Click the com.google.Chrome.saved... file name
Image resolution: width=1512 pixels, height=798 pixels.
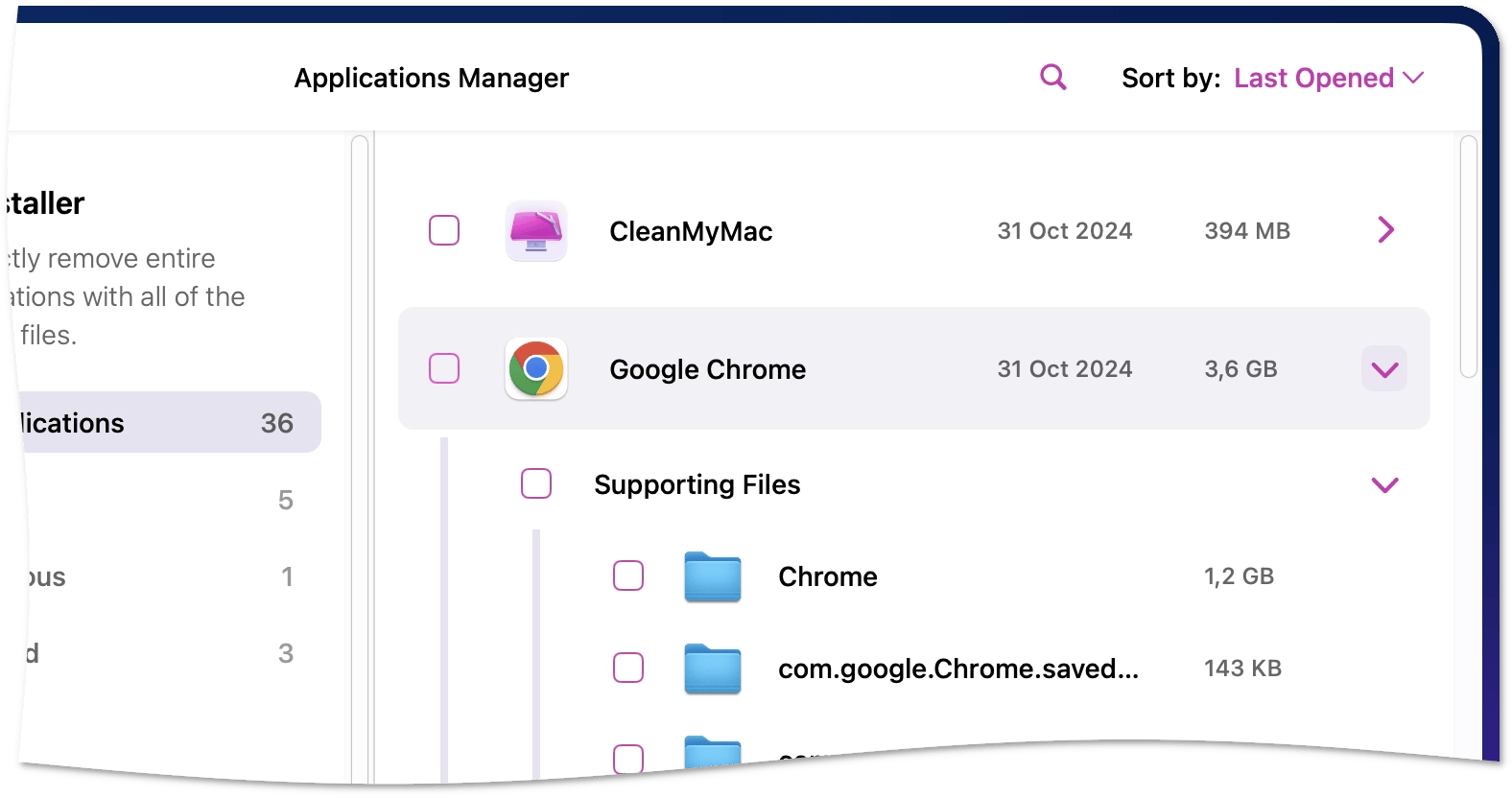[x=958, y=669]
